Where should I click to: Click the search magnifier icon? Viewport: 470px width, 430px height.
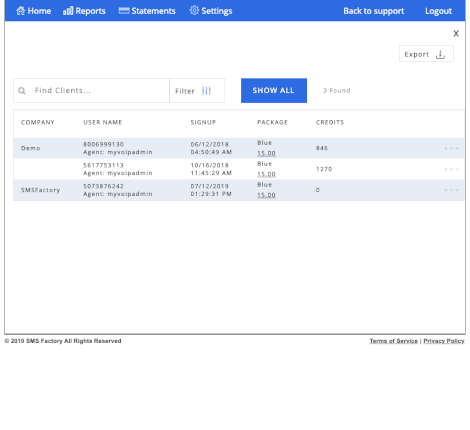22,91
